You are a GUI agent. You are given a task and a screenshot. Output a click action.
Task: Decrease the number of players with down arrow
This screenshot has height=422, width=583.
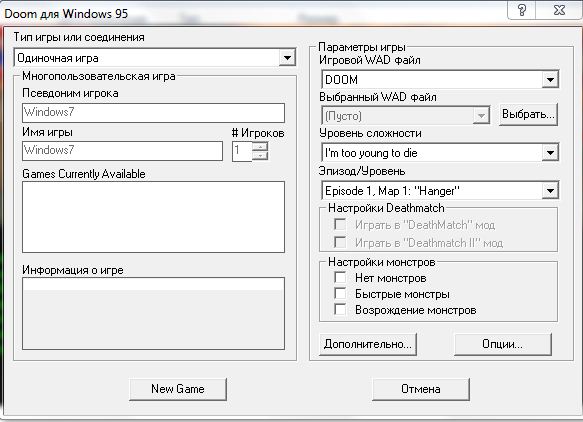pos(260,156)
